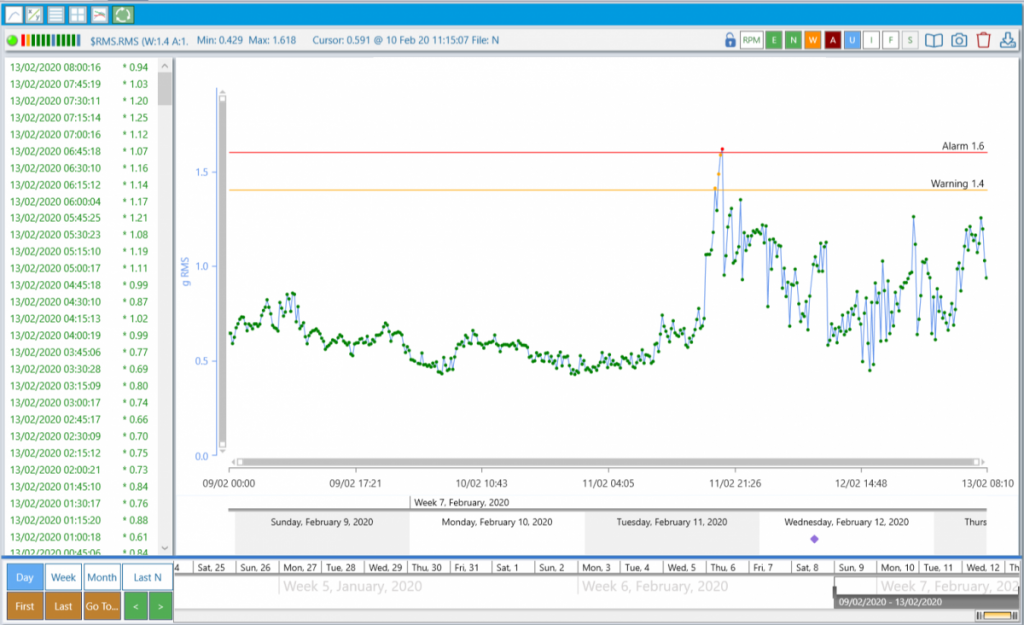Select the 13/02/2020 07:15:14 reading entry

coord(79,118)
